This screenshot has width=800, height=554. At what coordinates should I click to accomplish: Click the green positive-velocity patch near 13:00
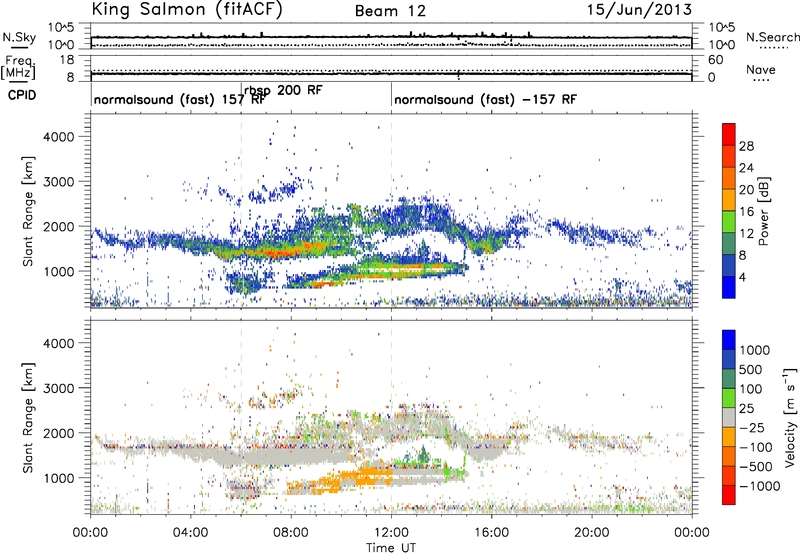[422, 457]
